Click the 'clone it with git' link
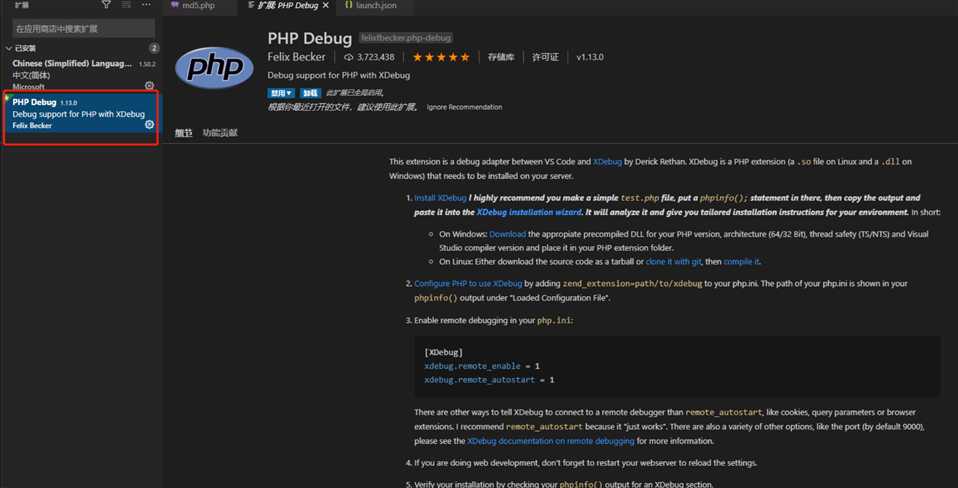958x488 pixels. (x=674, y=262)
